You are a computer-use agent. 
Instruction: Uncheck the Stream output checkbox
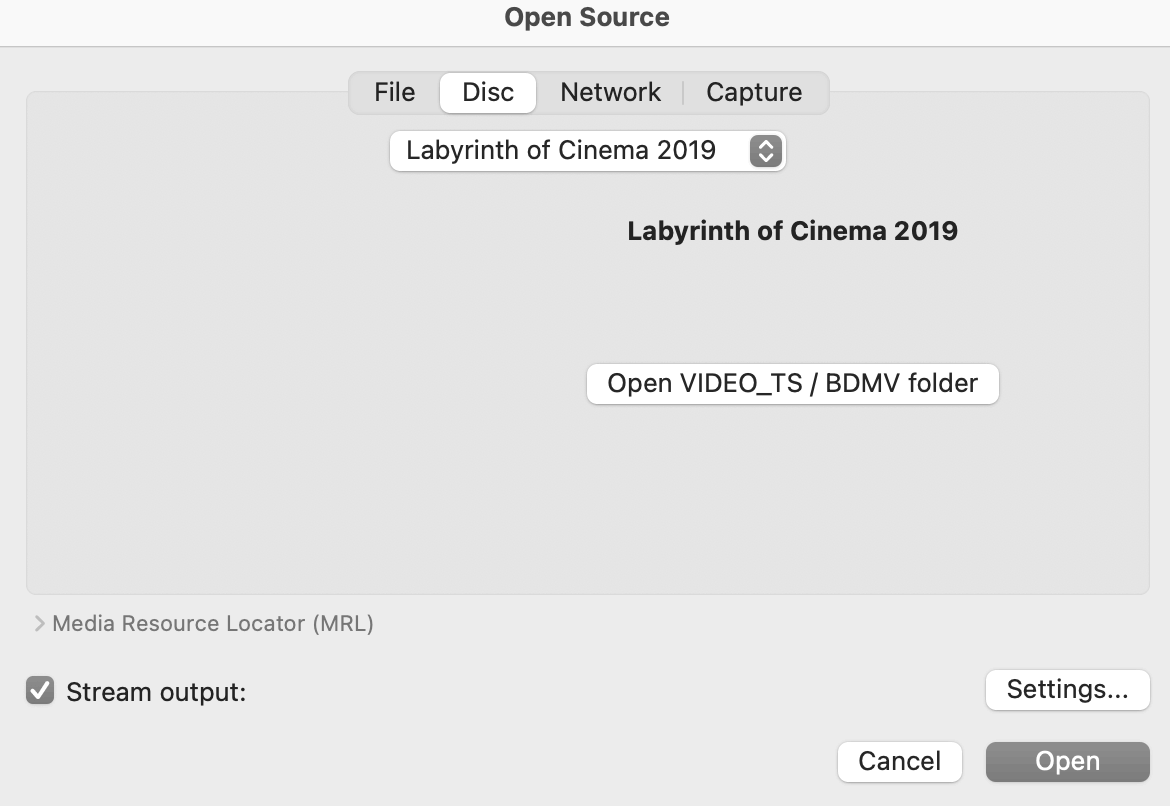[x=40, y=691]
